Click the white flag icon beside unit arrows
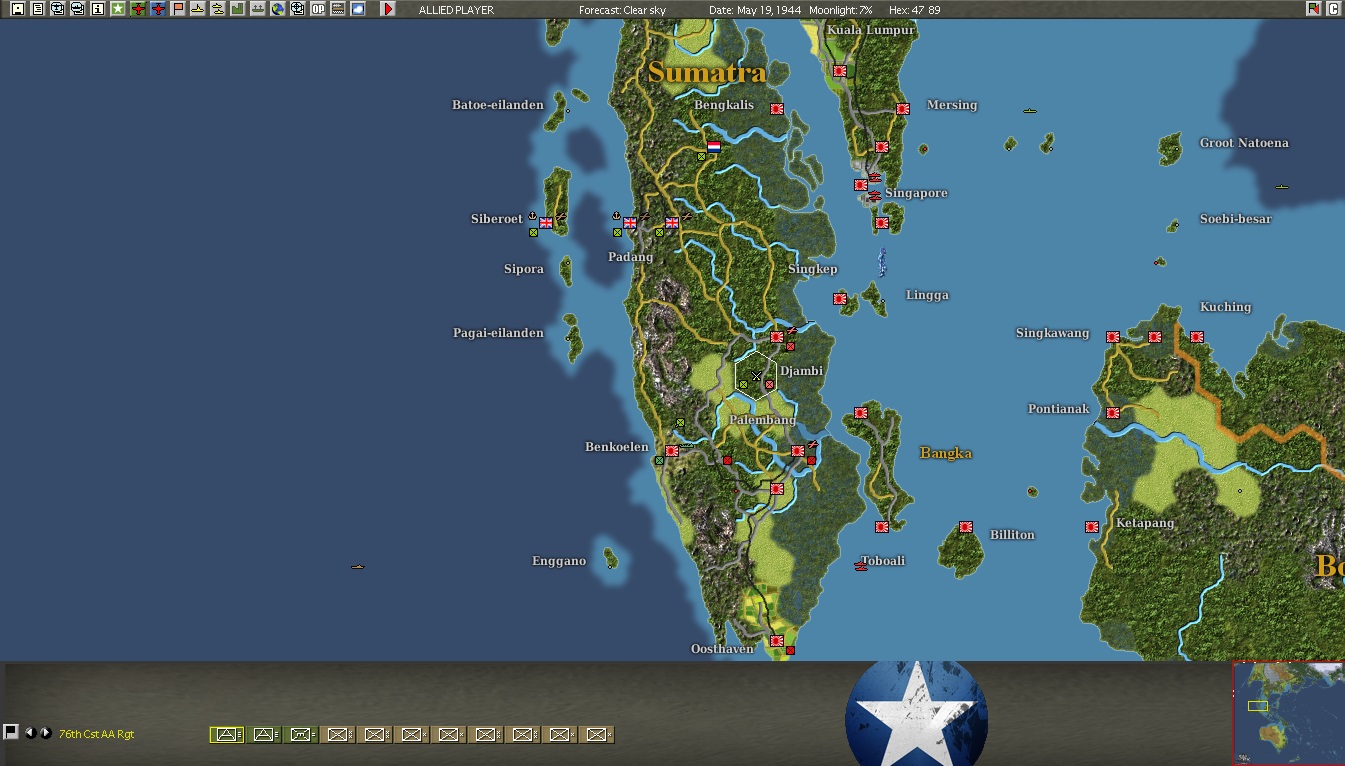The image size is (1345, 766). tap(11, 732)
